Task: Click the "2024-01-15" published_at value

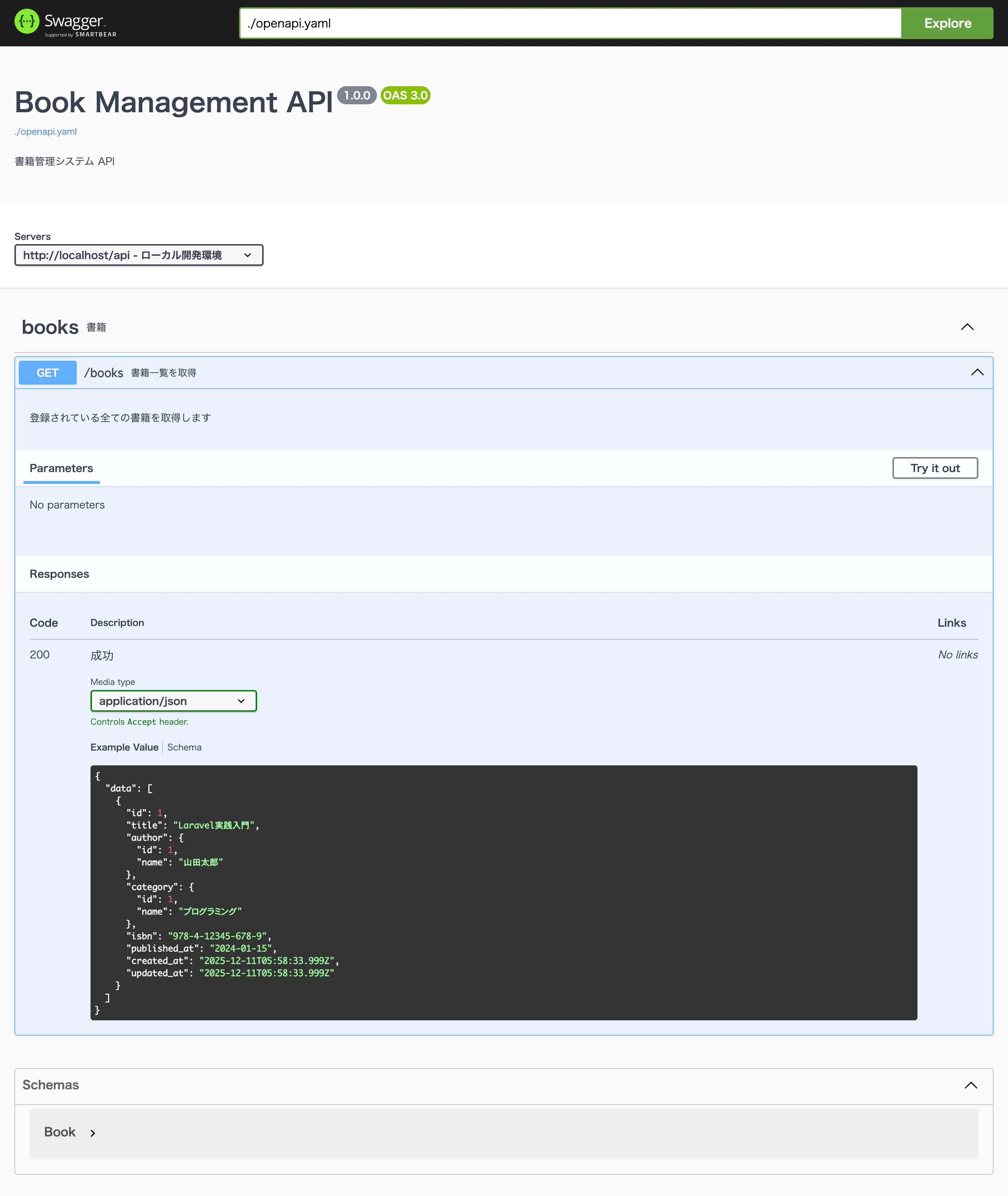Action: (x=240, y=949)
